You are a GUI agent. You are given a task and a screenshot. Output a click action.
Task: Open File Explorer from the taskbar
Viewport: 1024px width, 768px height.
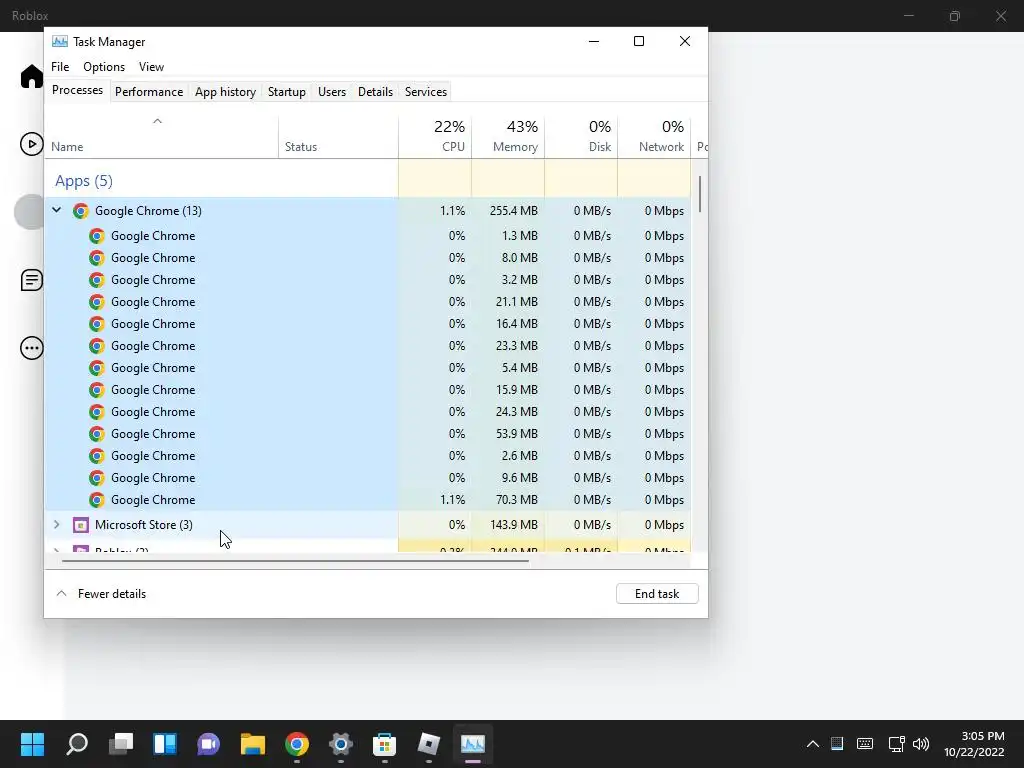coord(253,744)
